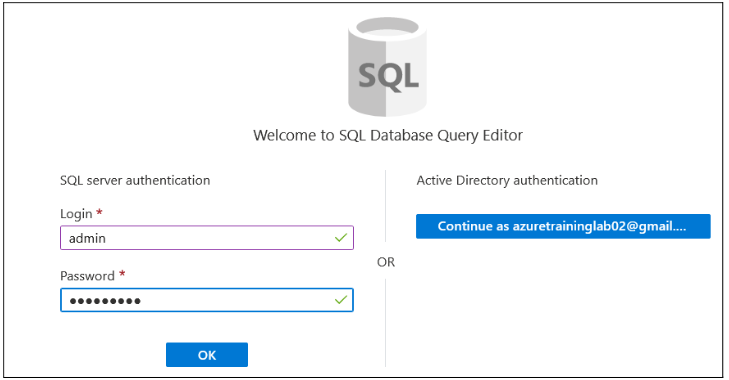Viewport: 729px width, 380px height.
Task: Click the 'SQL server authentication' label
Action: click(x=135, y=180)
